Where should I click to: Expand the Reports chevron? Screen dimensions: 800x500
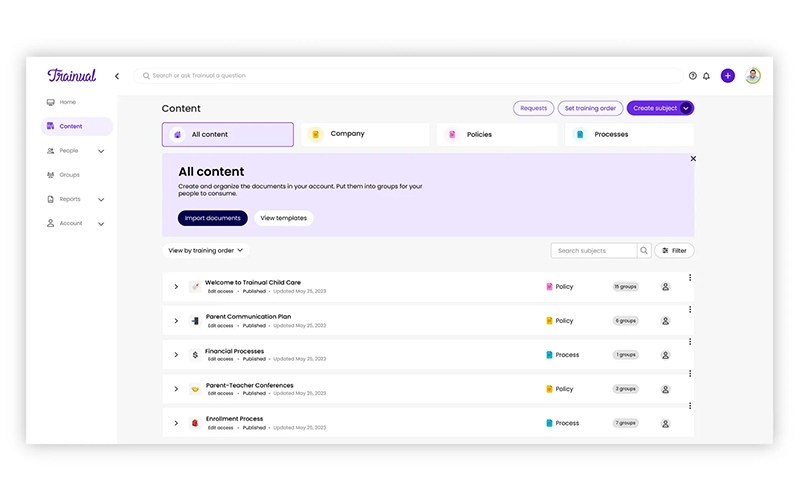pyautogui.click(x=101, y=199)
